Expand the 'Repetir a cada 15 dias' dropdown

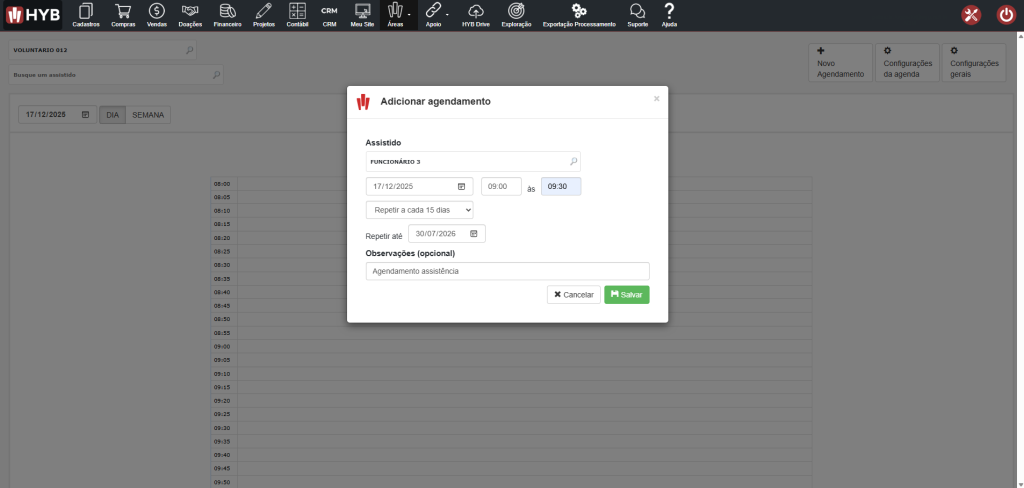point(420,210)
